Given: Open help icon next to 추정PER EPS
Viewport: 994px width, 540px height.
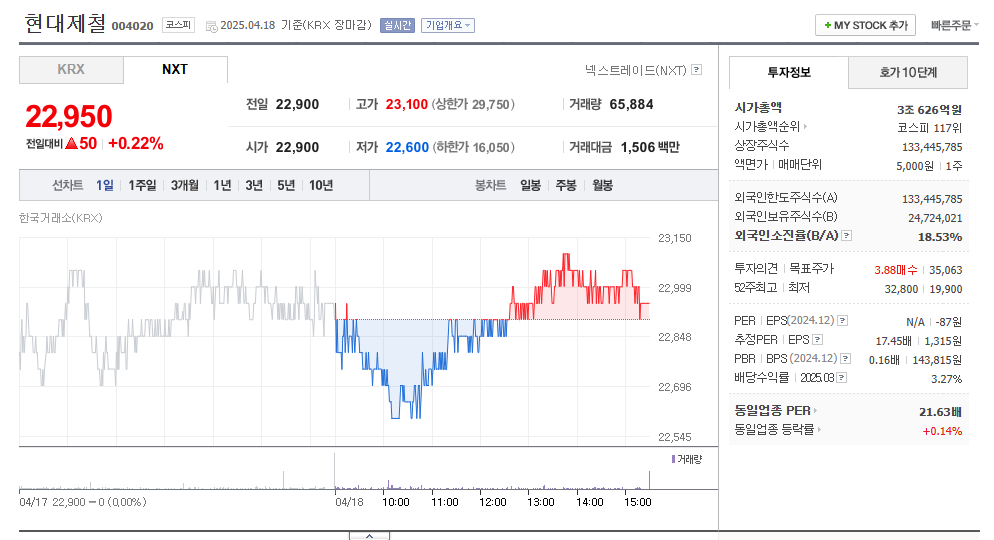Looking at the screenshot, I should coord(818,340).
